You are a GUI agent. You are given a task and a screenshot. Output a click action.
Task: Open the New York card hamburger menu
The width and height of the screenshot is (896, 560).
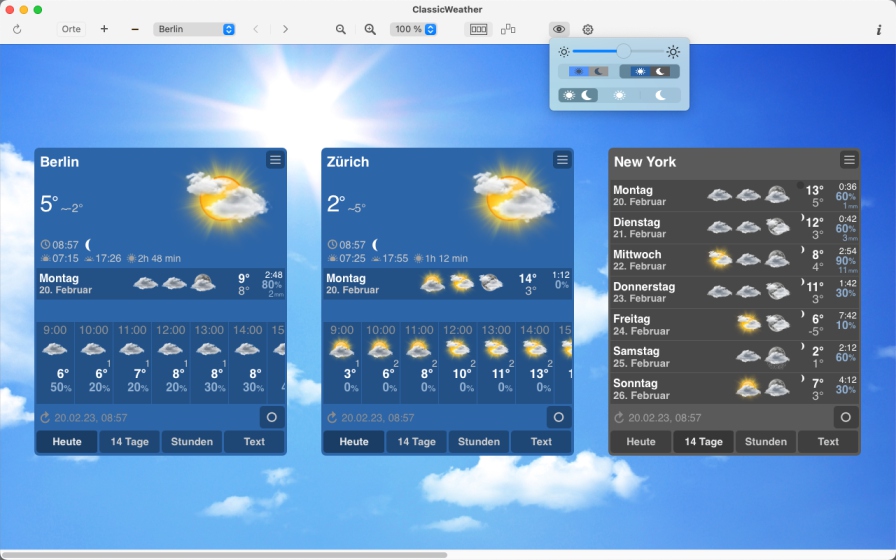pos(849,160)
